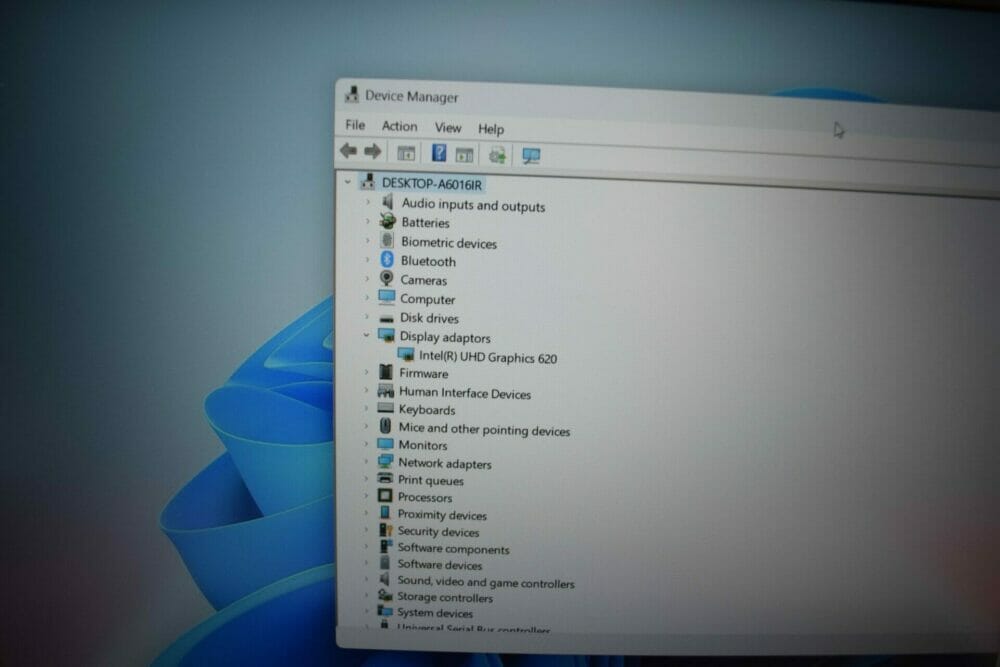Click Update device driver toolbar icon
Screen dimensions: 1000x667
point(497,155)
